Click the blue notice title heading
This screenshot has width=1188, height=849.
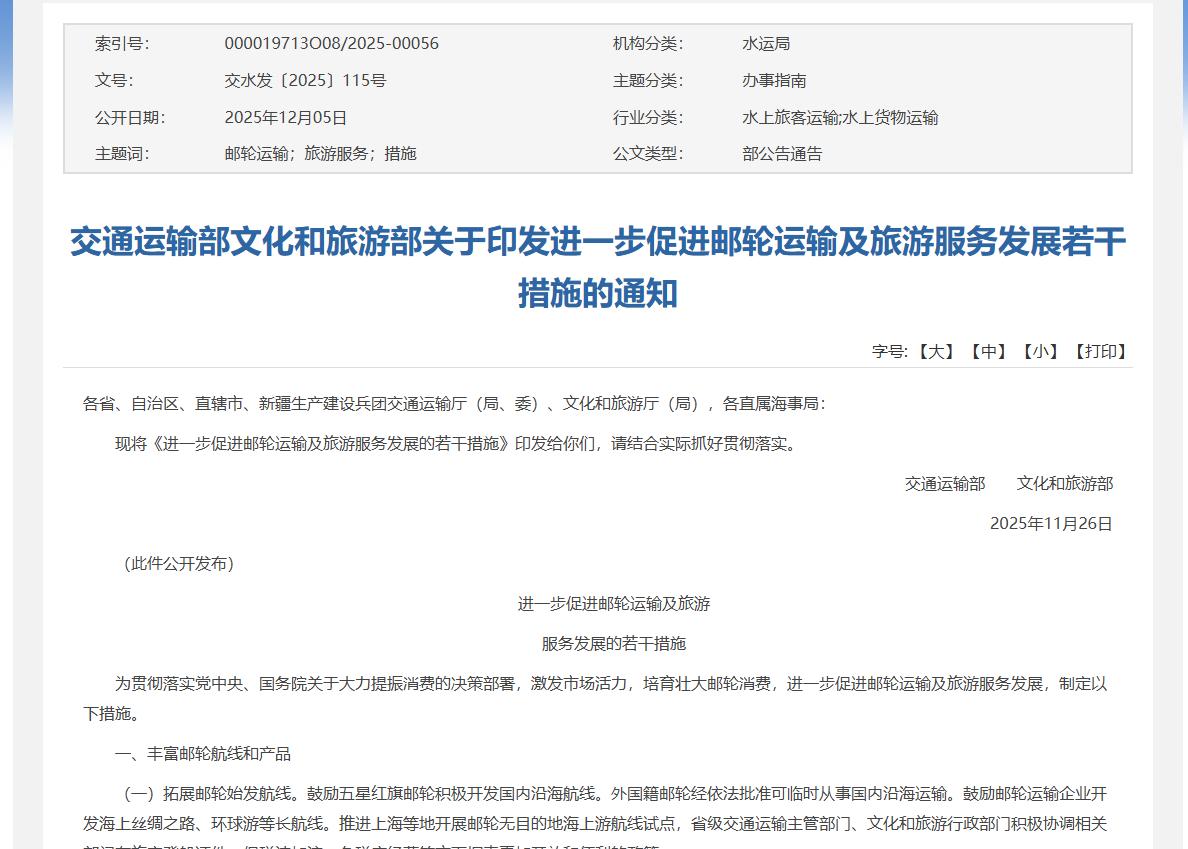pyautogui.click(x=598, y=267)
